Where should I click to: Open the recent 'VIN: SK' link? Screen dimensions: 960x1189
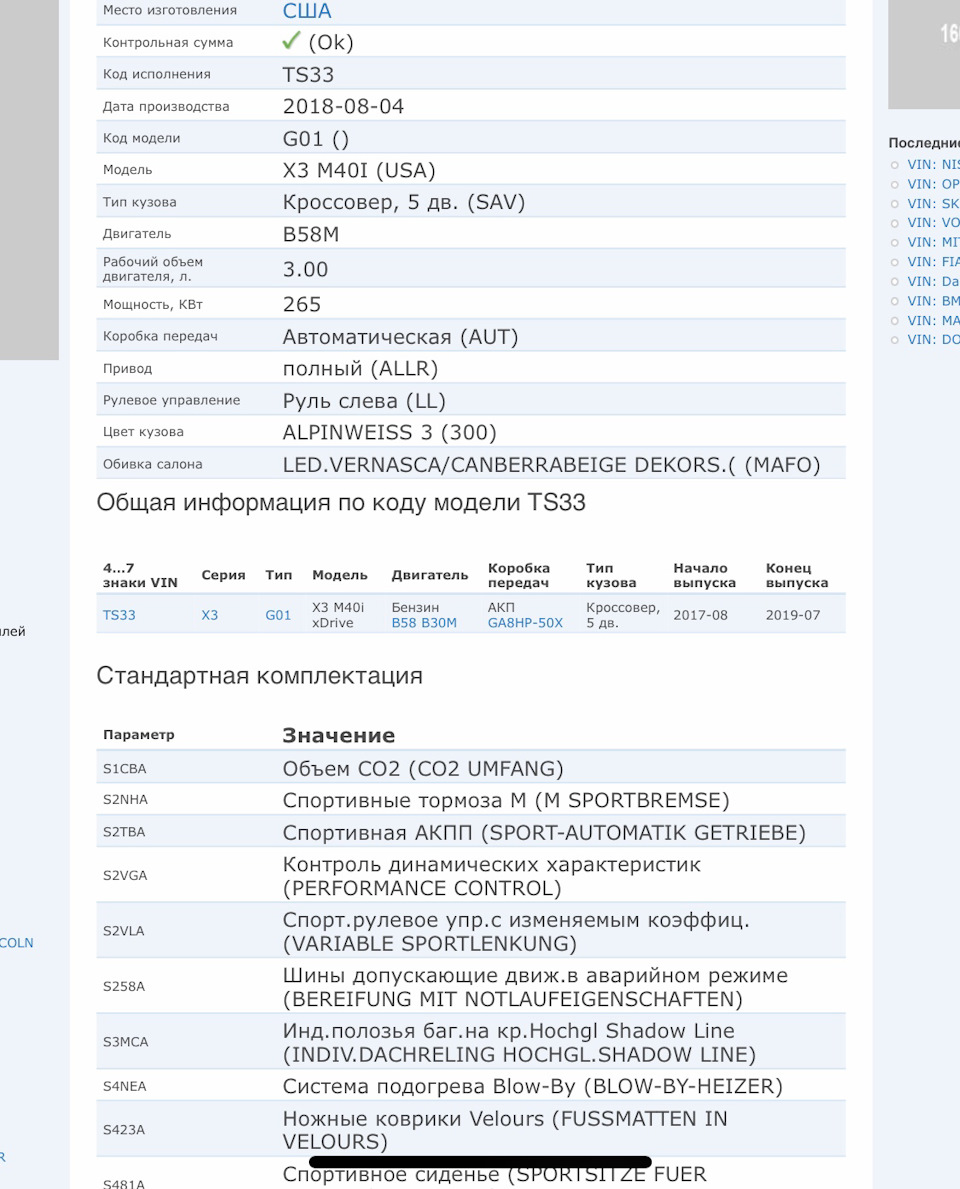[933, 204]
